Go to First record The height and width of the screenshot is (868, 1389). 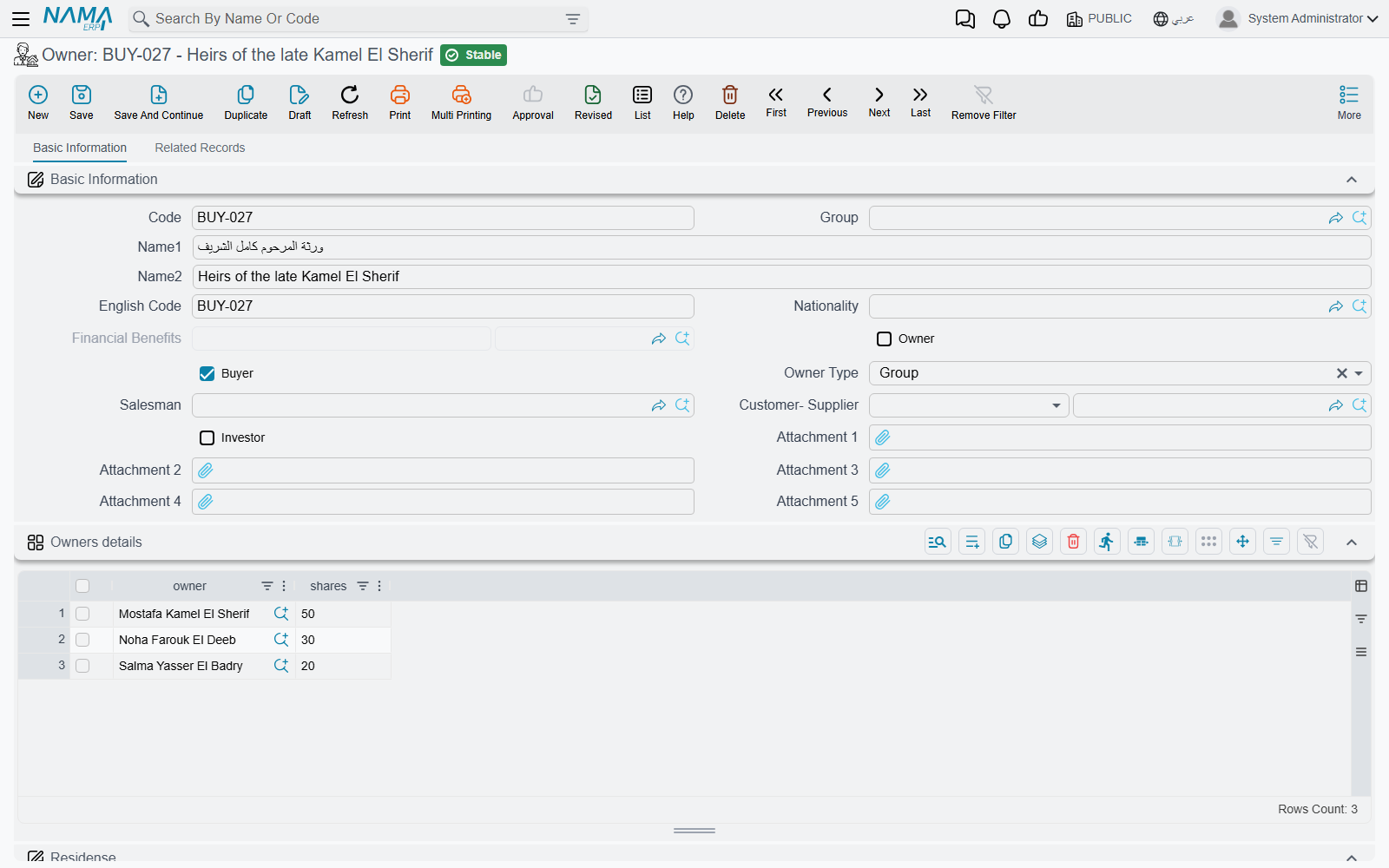coord(776,102)
